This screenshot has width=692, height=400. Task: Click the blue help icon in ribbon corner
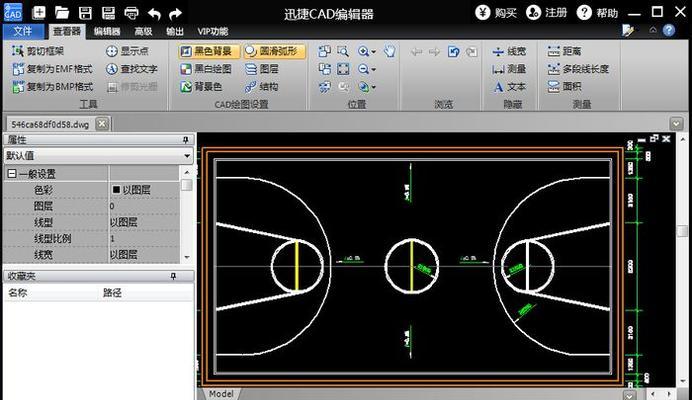coord(669,30)
